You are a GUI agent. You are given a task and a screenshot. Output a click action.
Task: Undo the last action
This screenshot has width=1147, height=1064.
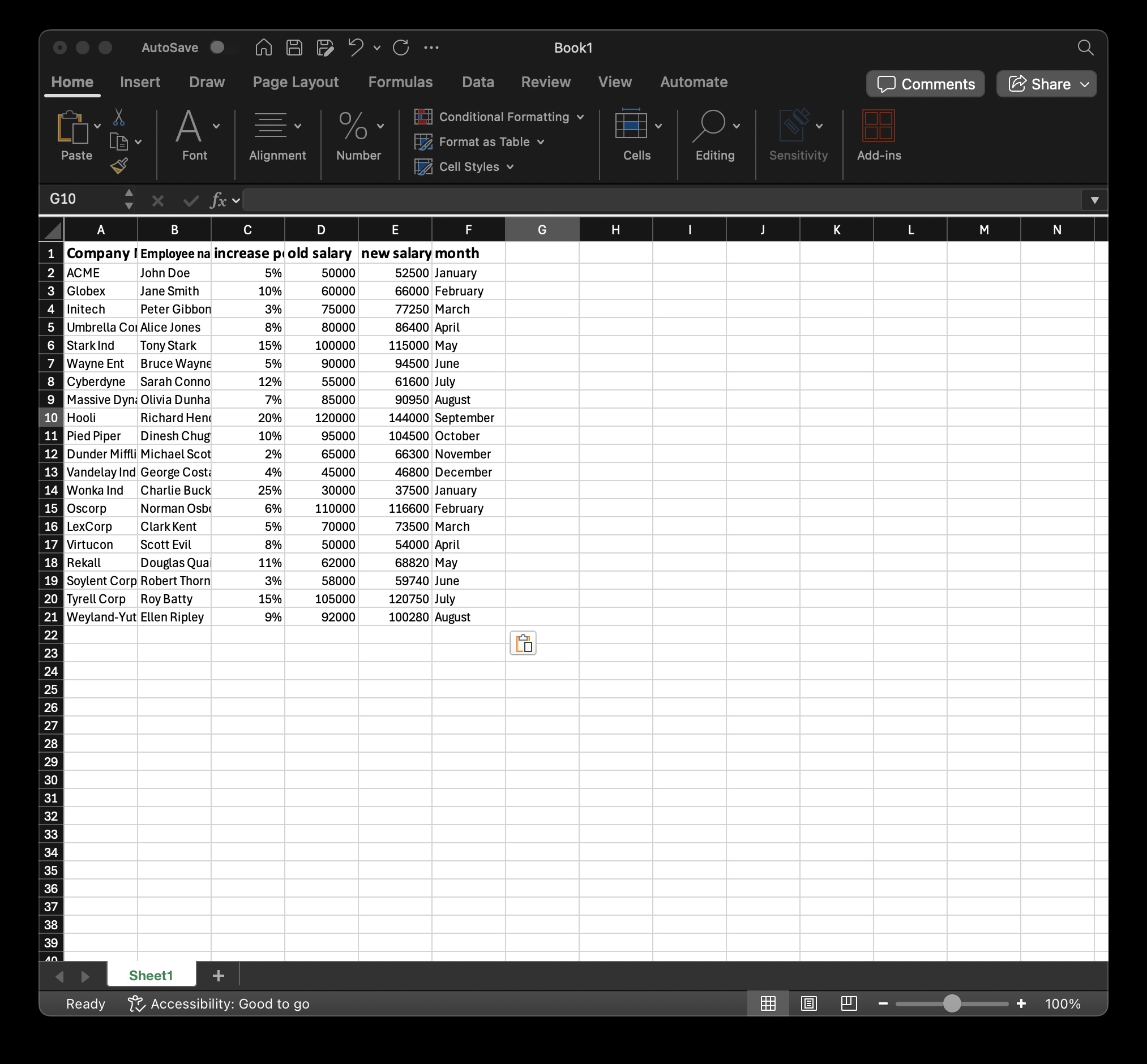pos(356,47)
